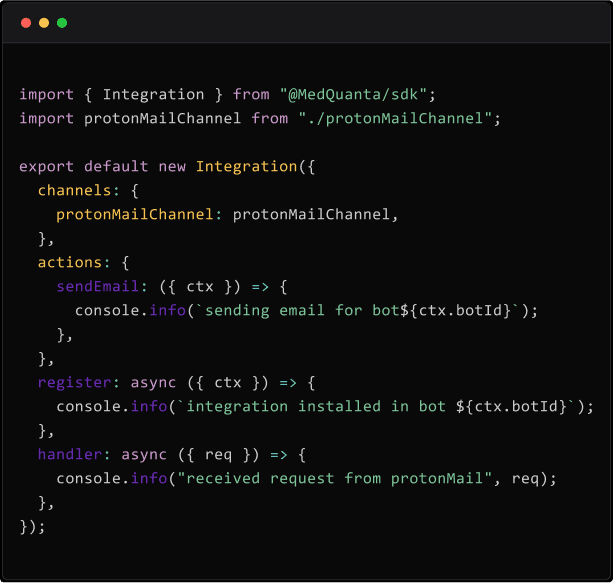The height and width of the screenshot is (583, 613).
Task: Click the "channels:" property key
Action: pyautogui.click(x=78, y=190)
